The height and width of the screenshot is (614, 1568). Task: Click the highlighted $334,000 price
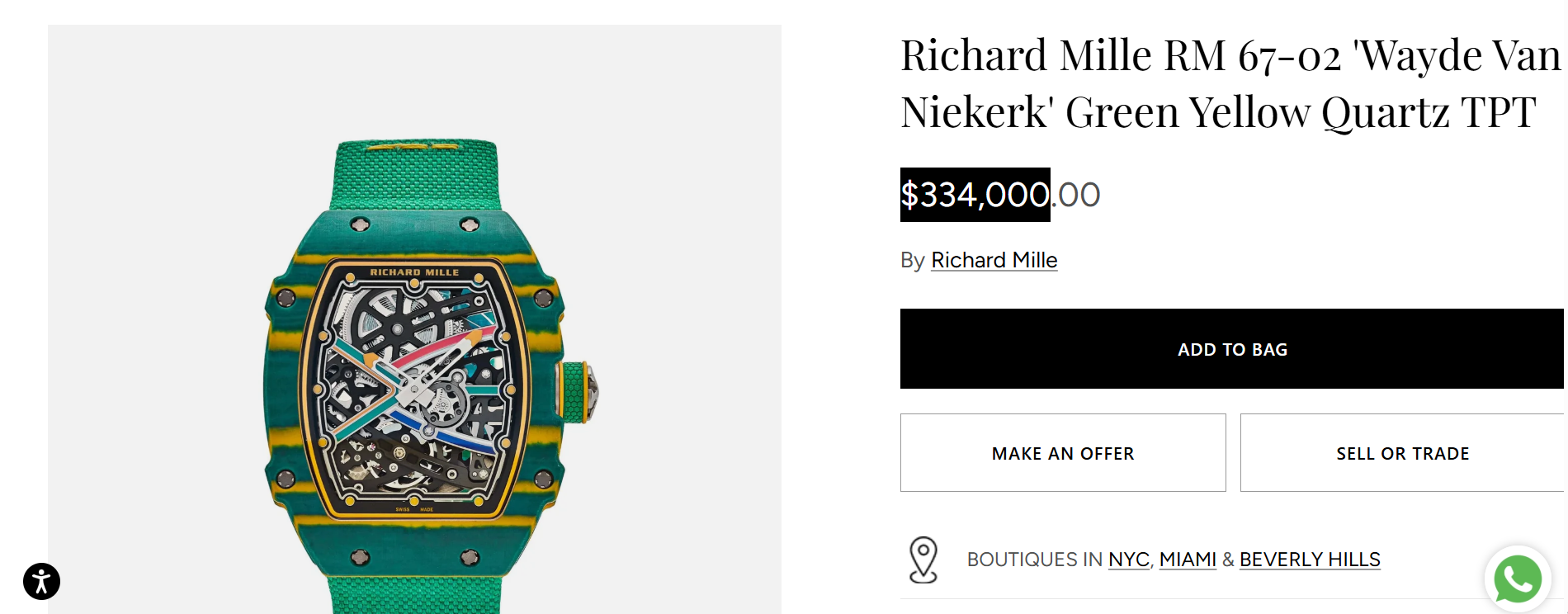click(975, 196)
